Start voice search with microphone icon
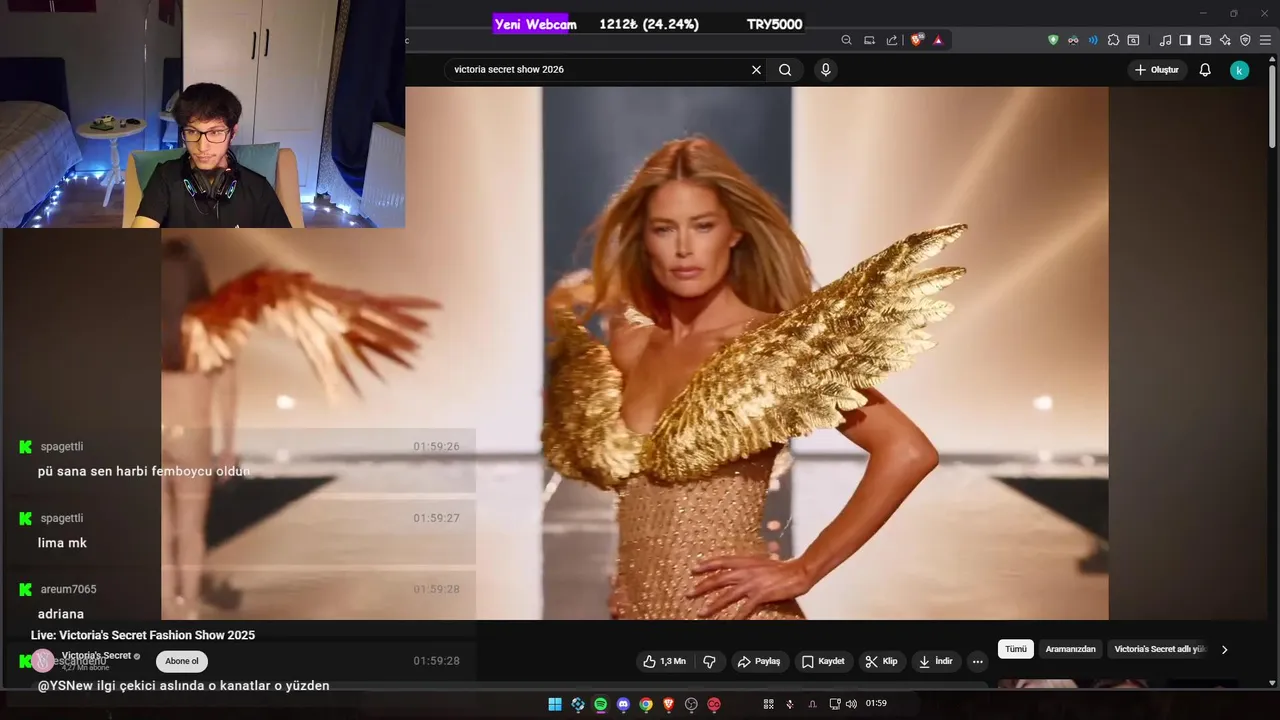 point(825,70)
